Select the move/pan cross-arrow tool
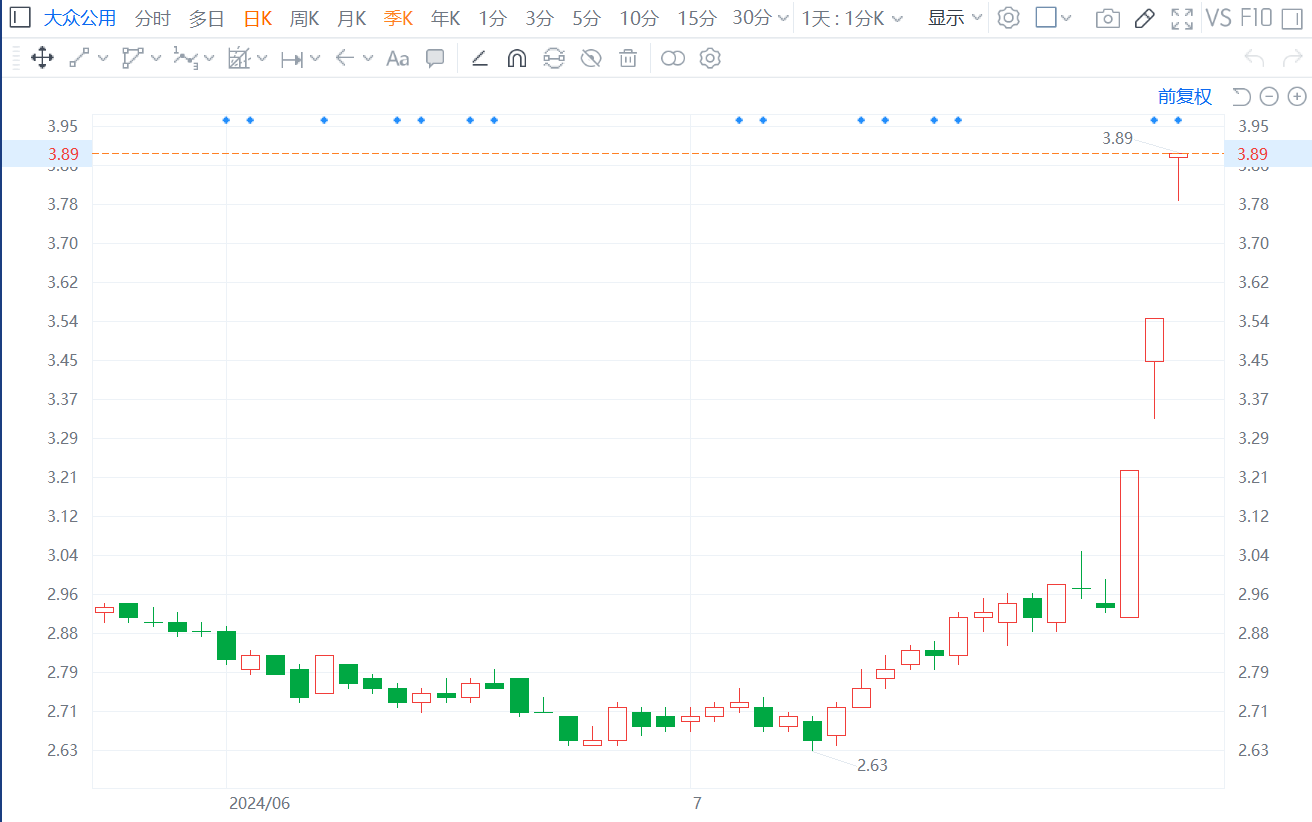Viewport: 1312px width, 822px height. coord(42,58)
